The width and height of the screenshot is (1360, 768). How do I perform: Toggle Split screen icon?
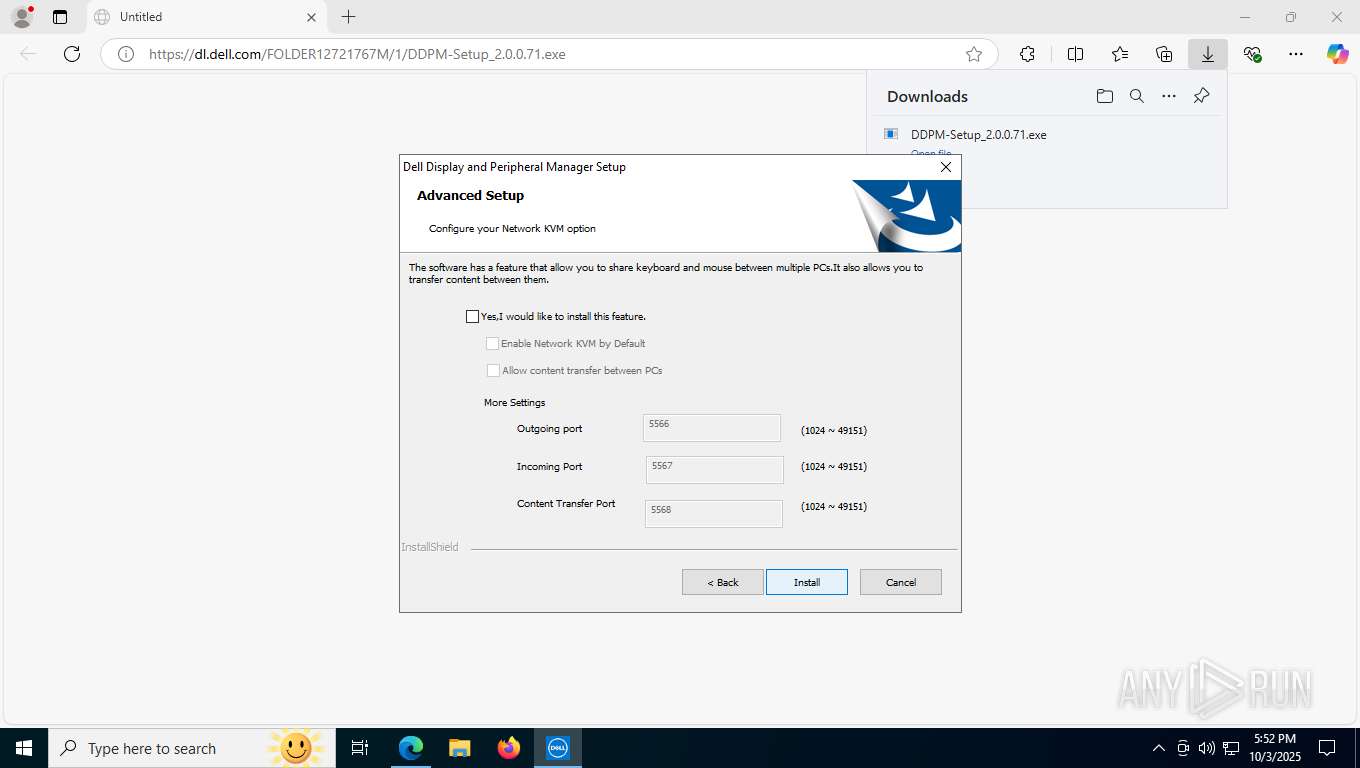click(1075, 54)
